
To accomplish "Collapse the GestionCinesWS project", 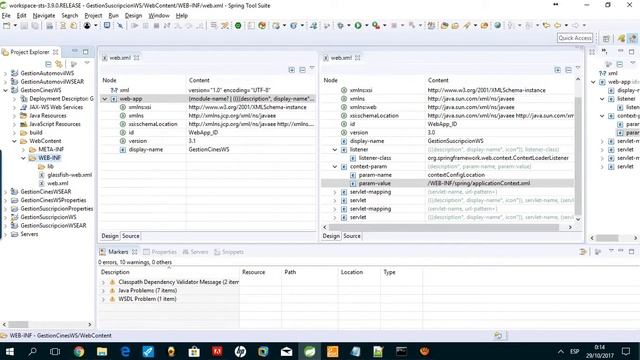I will 5,90.
